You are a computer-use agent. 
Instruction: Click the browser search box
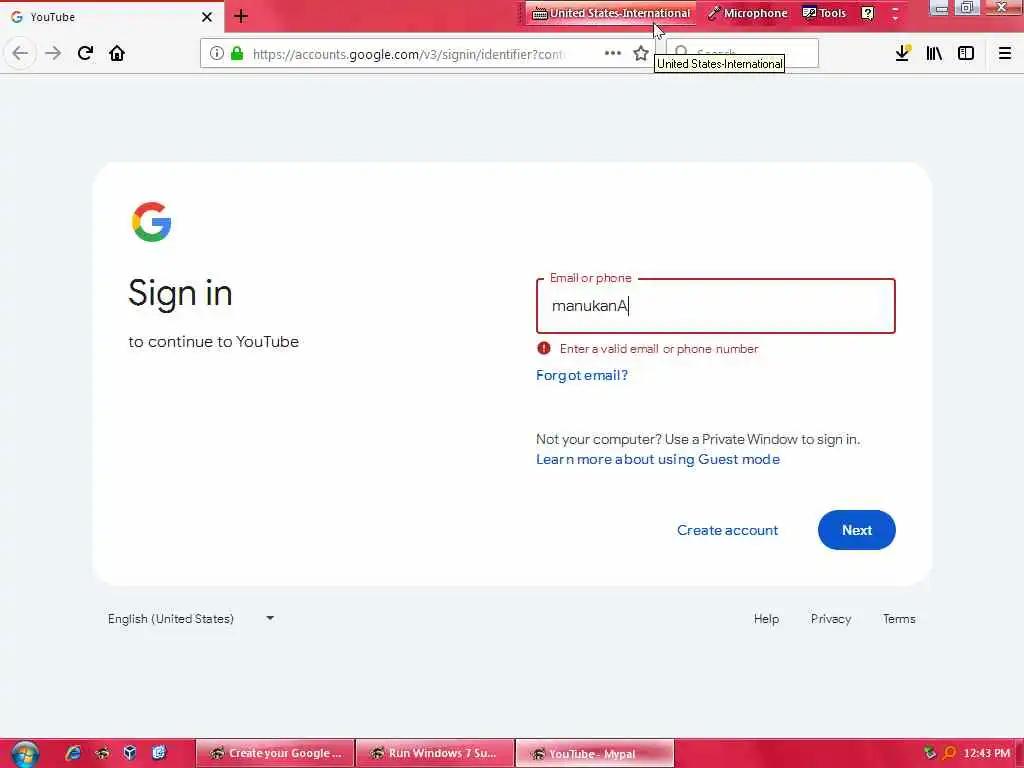(x=743, y=53)
